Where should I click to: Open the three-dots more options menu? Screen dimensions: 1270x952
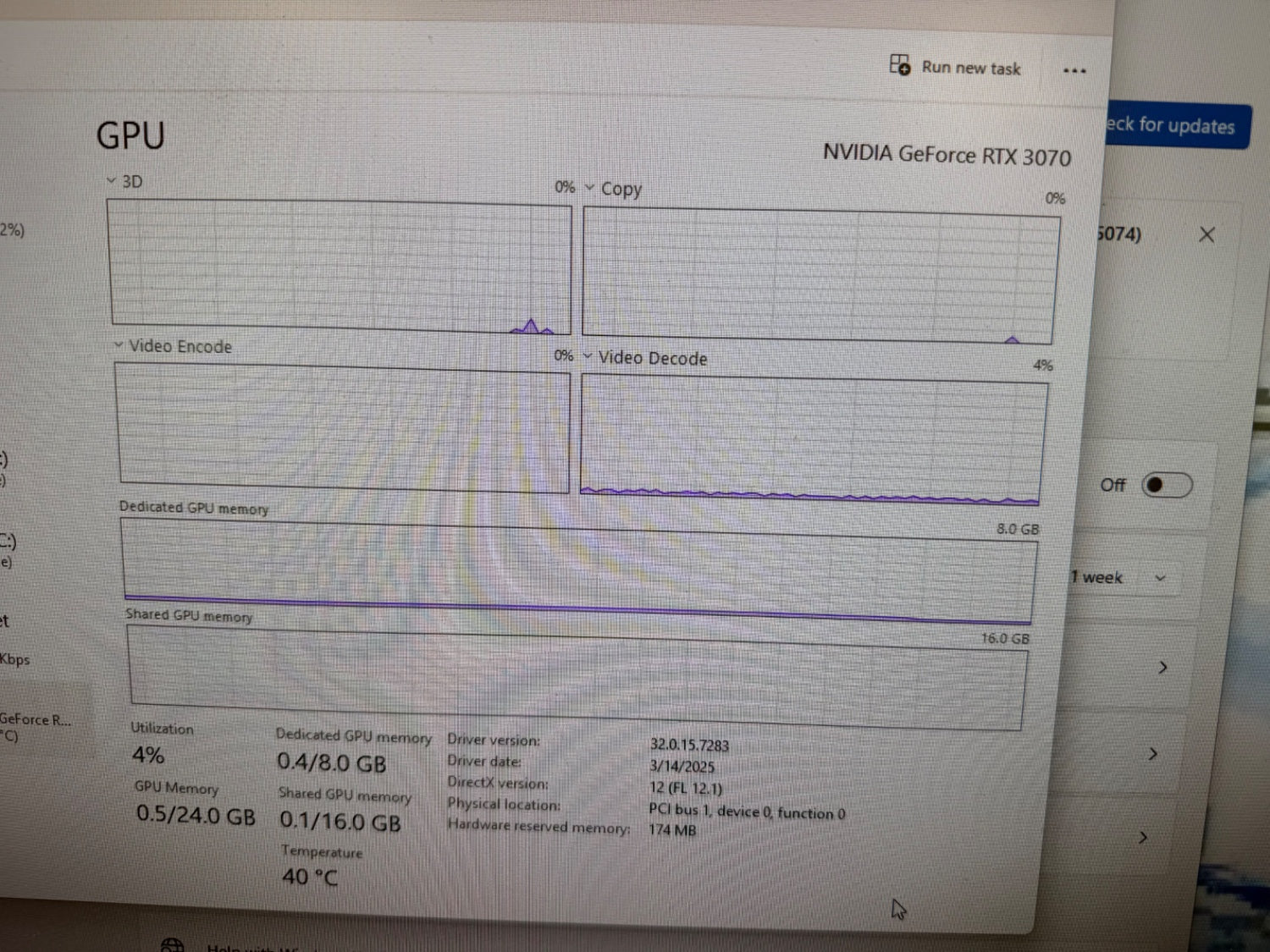(1074, 71)
